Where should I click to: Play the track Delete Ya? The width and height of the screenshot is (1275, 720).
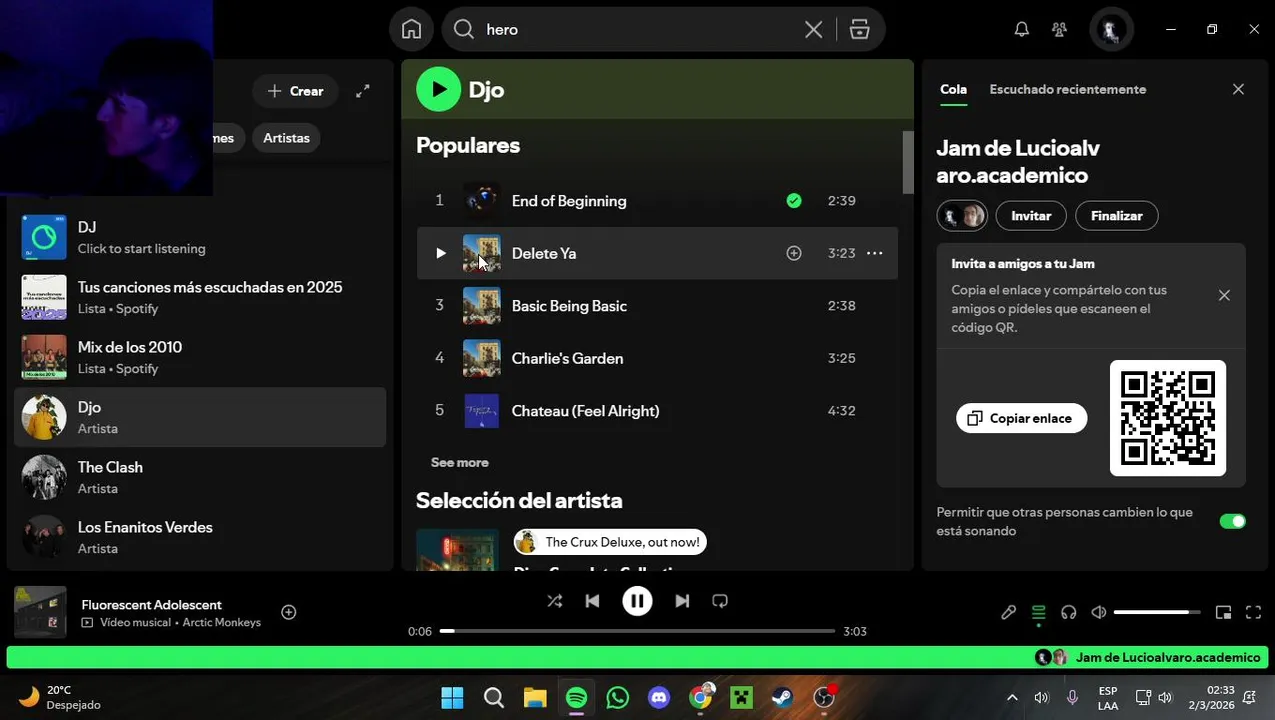[x=440, y=253]
